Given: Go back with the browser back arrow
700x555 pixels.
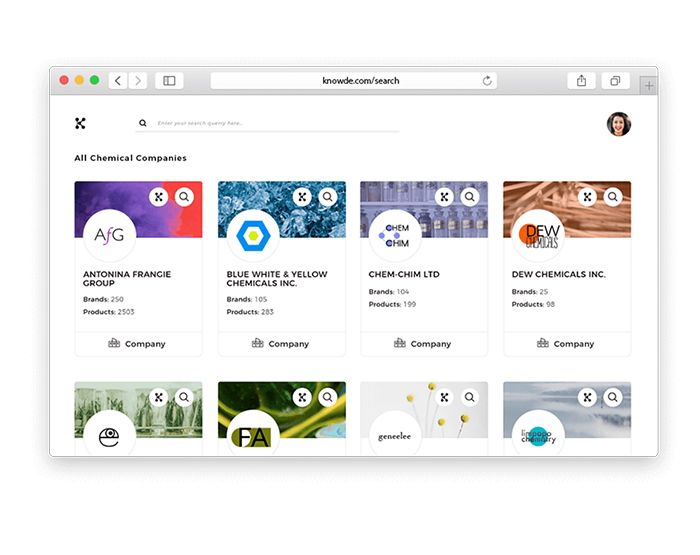Looking at the screenshot, I should pyautogui.click(x=118, y=81).
